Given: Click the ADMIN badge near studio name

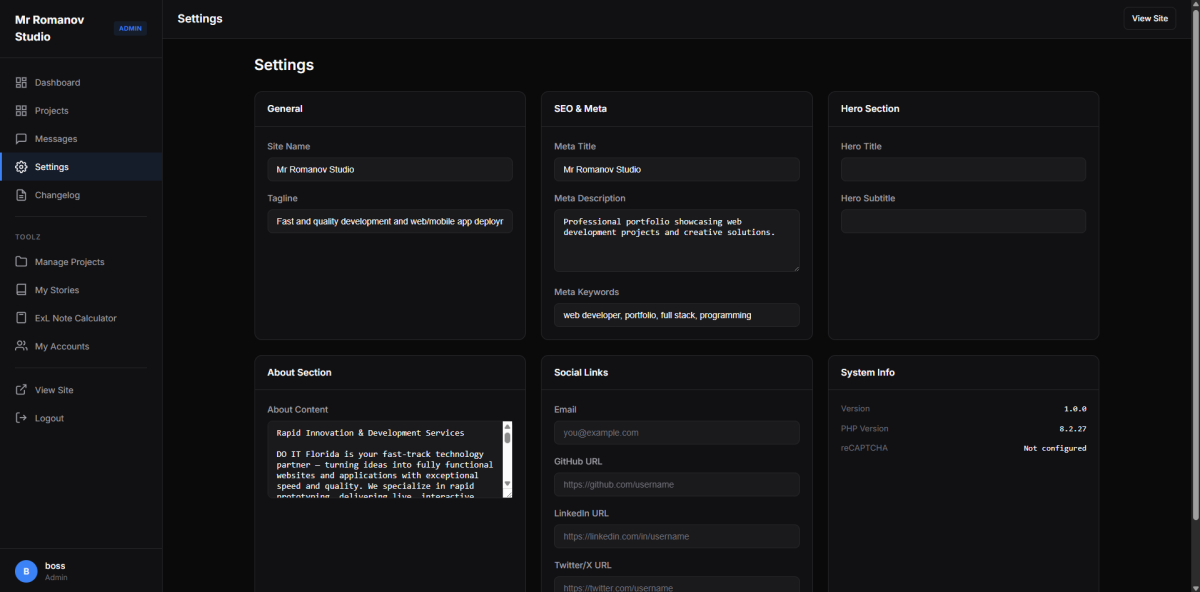Looking at the screenshot, I should click(130, 28).
